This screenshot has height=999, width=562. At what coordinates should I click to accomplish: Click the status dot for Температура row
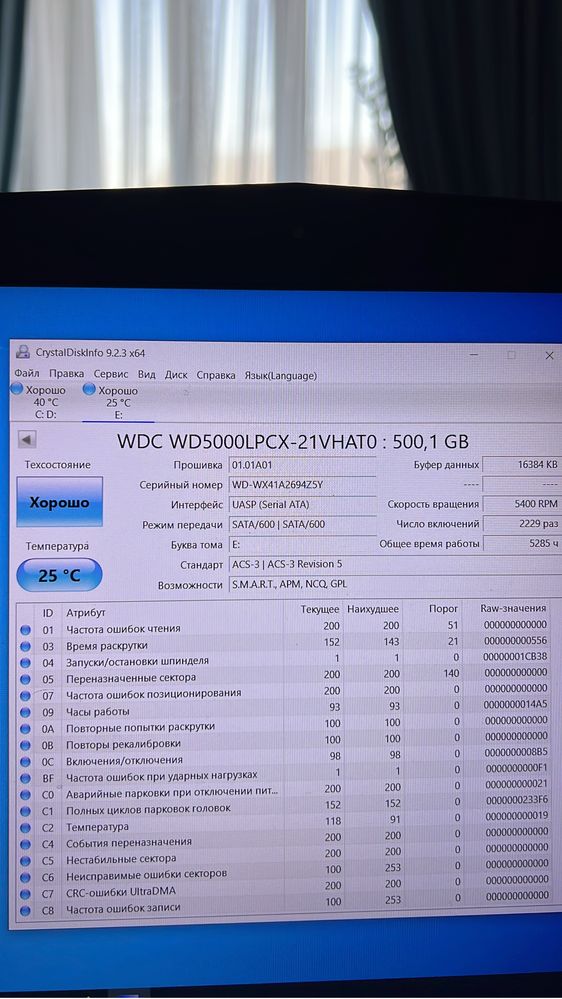click(25, 828)
